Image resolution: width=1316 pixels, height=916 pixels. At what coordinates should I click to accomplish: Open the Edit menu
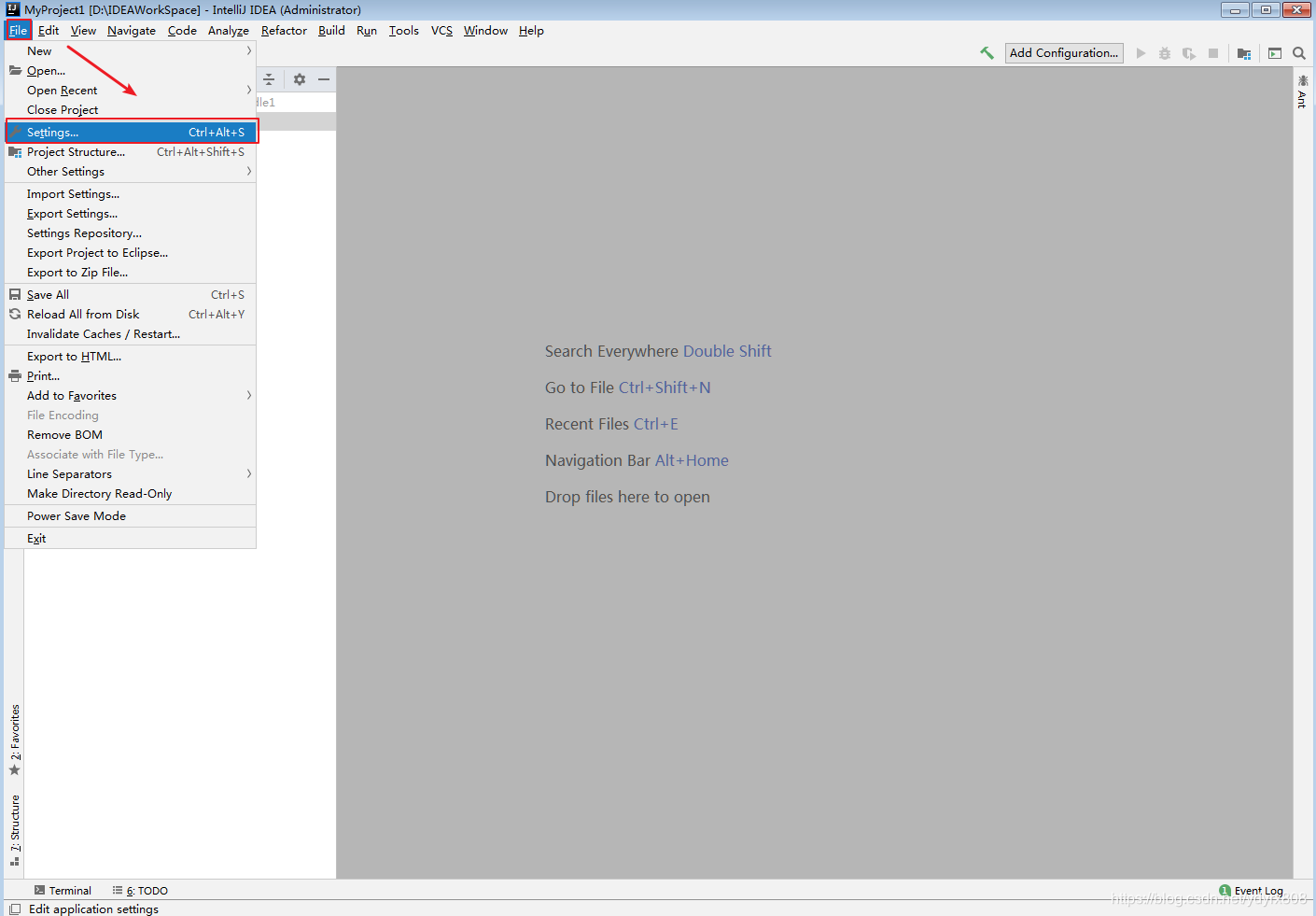coord(49,30)
